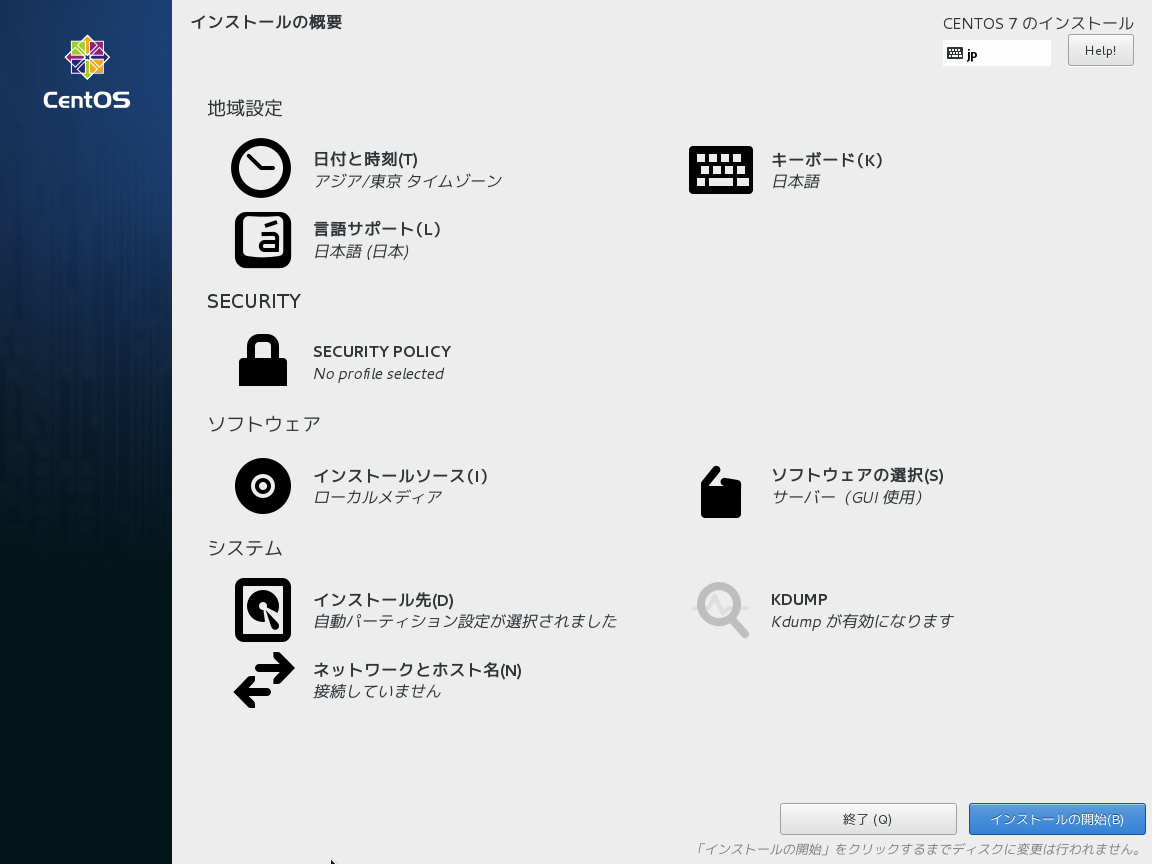
Task: Click インストールの開始(B) button
Action: coord(1056,819)
